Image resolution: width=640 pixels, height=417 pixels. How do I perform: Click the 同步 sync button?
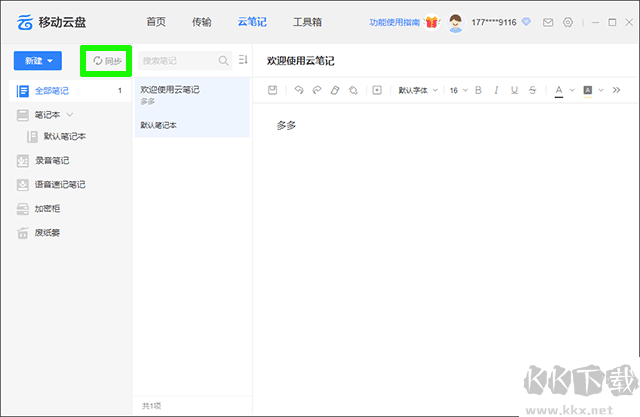[x=107, y=61]
